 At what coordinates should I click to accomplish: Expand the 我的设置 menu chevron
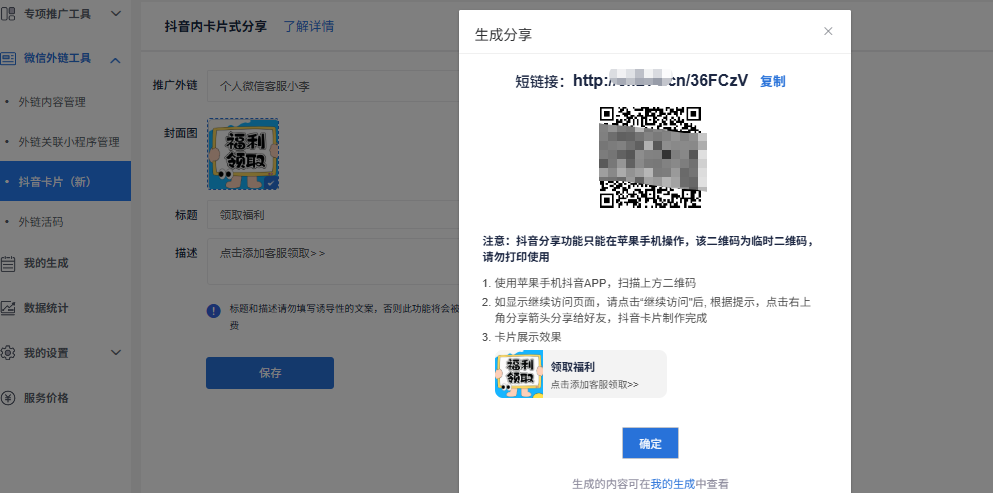tap(116, 353)
